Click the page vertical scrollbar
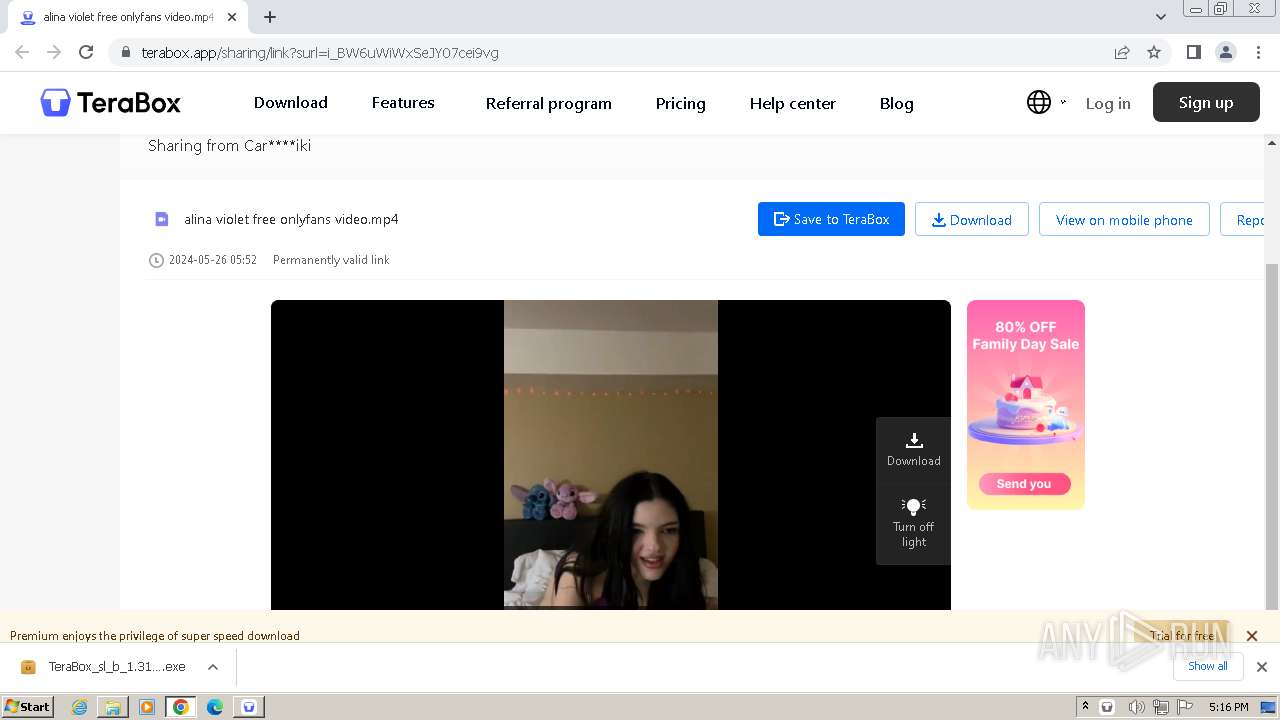Screen dimensions: 1280x720 click(x=1272, y=435)
